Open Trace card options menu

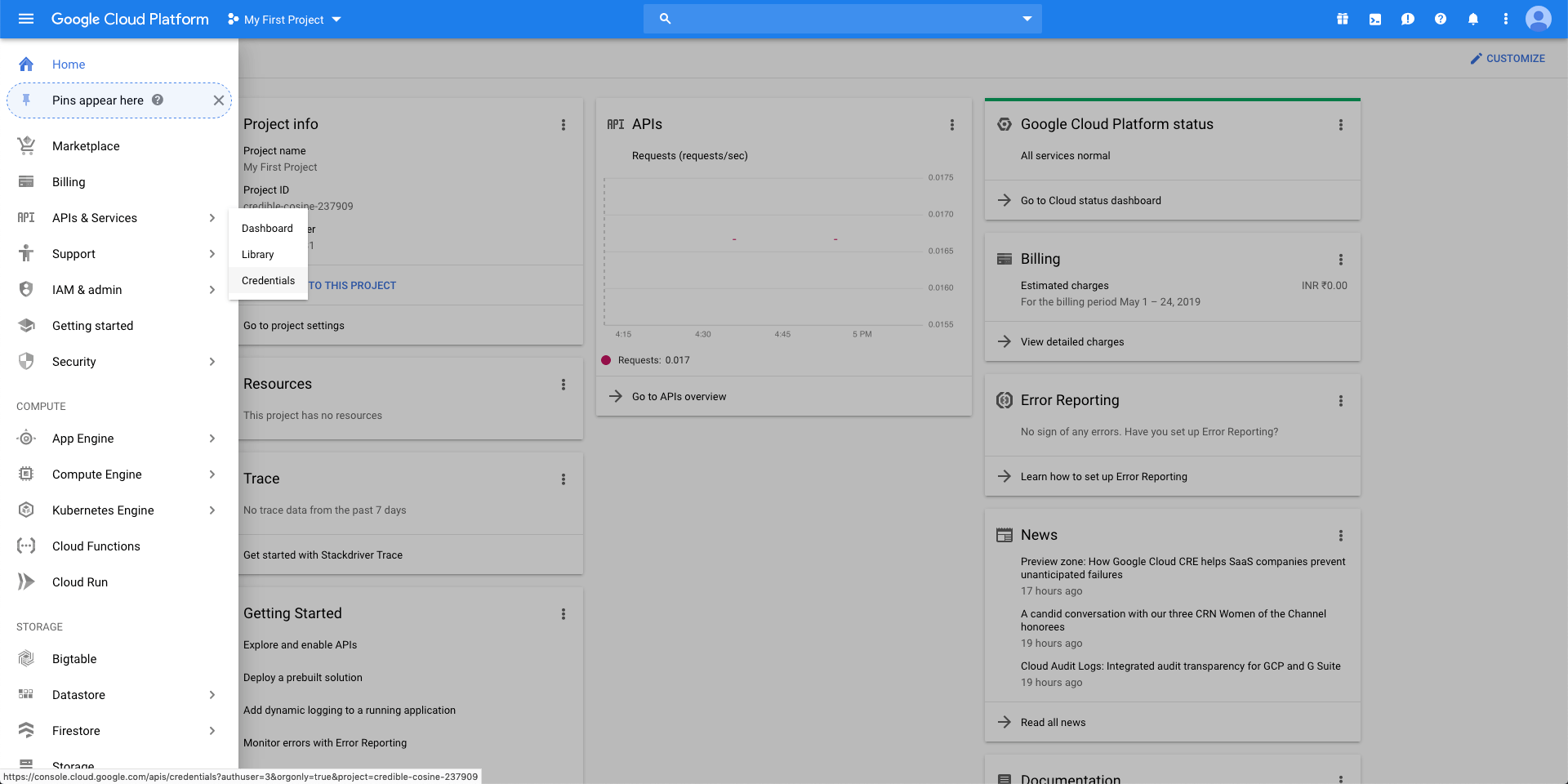(563, 479)
